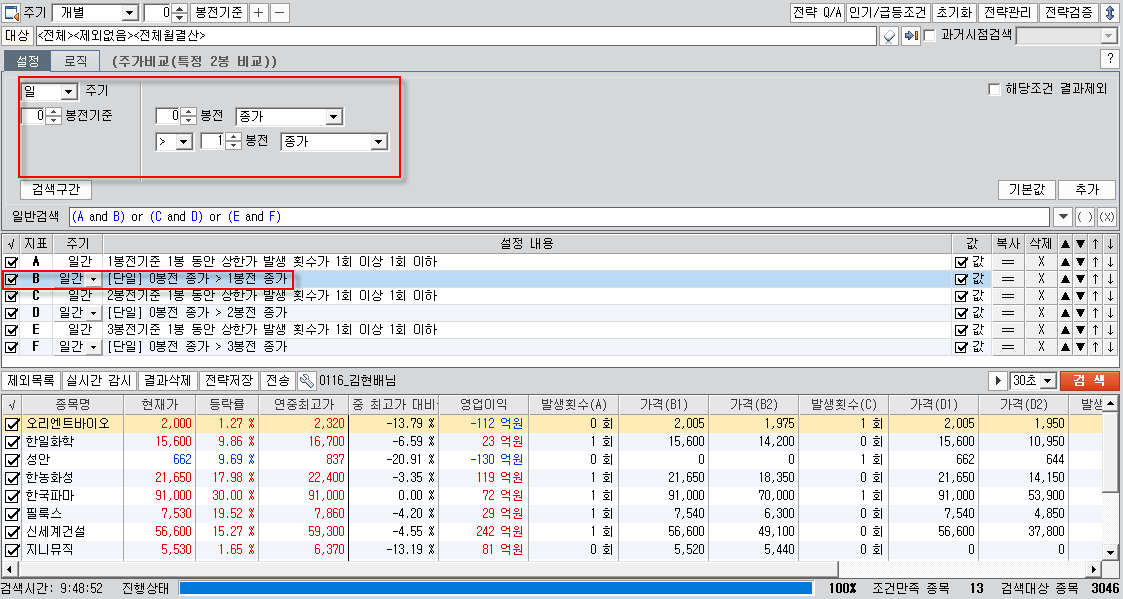This screenshot has height=599, width=1123.
Task: Check the 해당조건 결과제외 checkbox
Action: tap(994, 89)
